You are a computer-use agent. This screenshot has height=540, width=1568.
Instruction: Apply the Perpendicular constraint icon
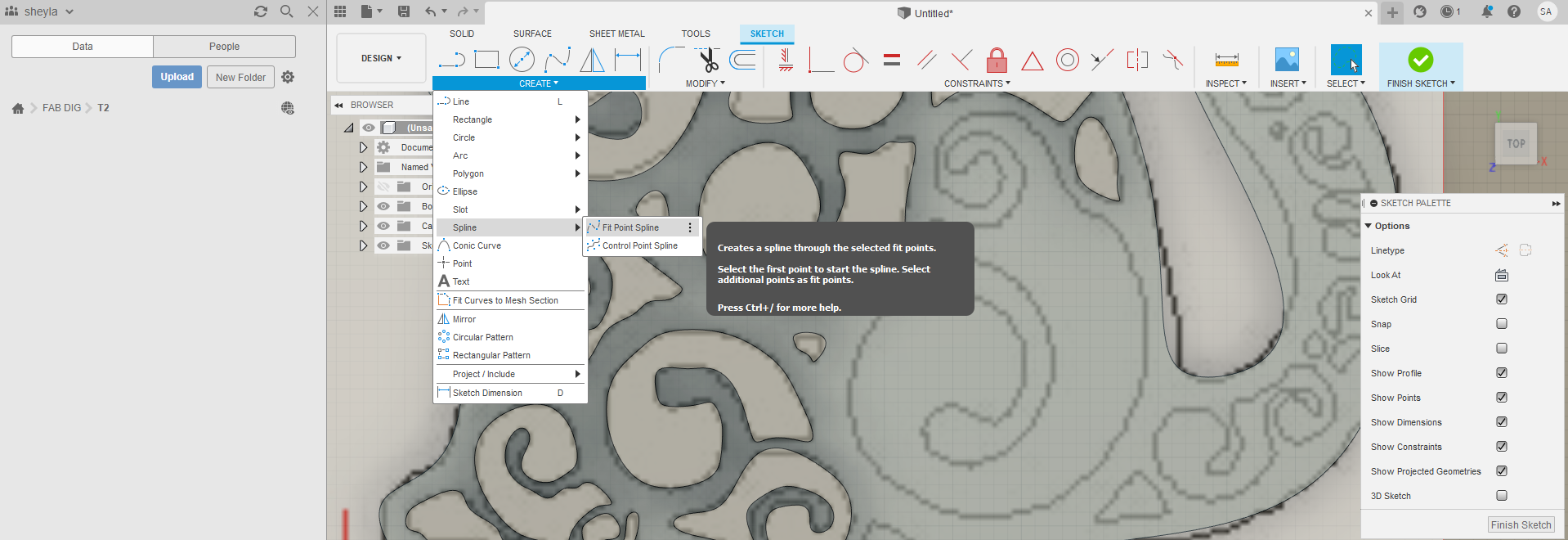(x=961, y=60)
